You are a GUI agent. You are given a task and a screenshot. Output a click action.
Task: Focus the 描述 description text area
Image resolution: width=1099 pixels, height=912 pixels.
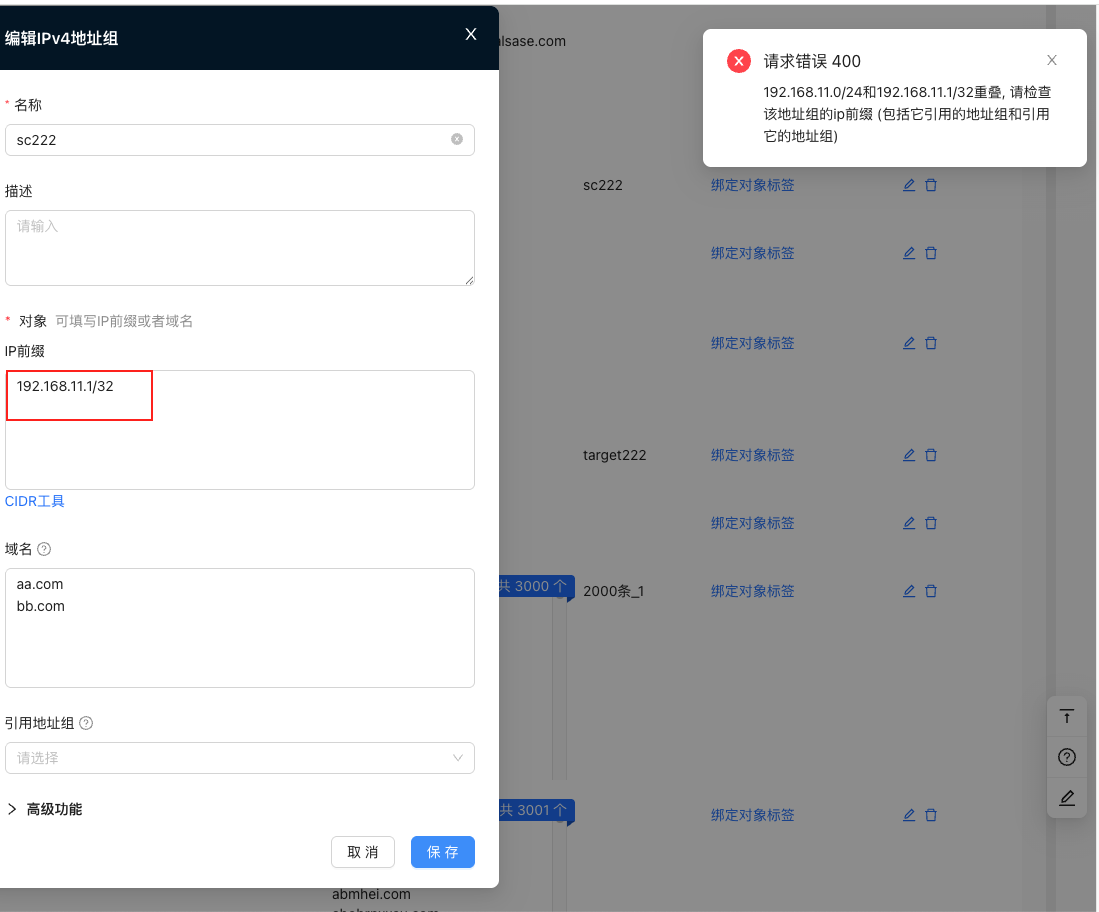(x=240, y=248)
